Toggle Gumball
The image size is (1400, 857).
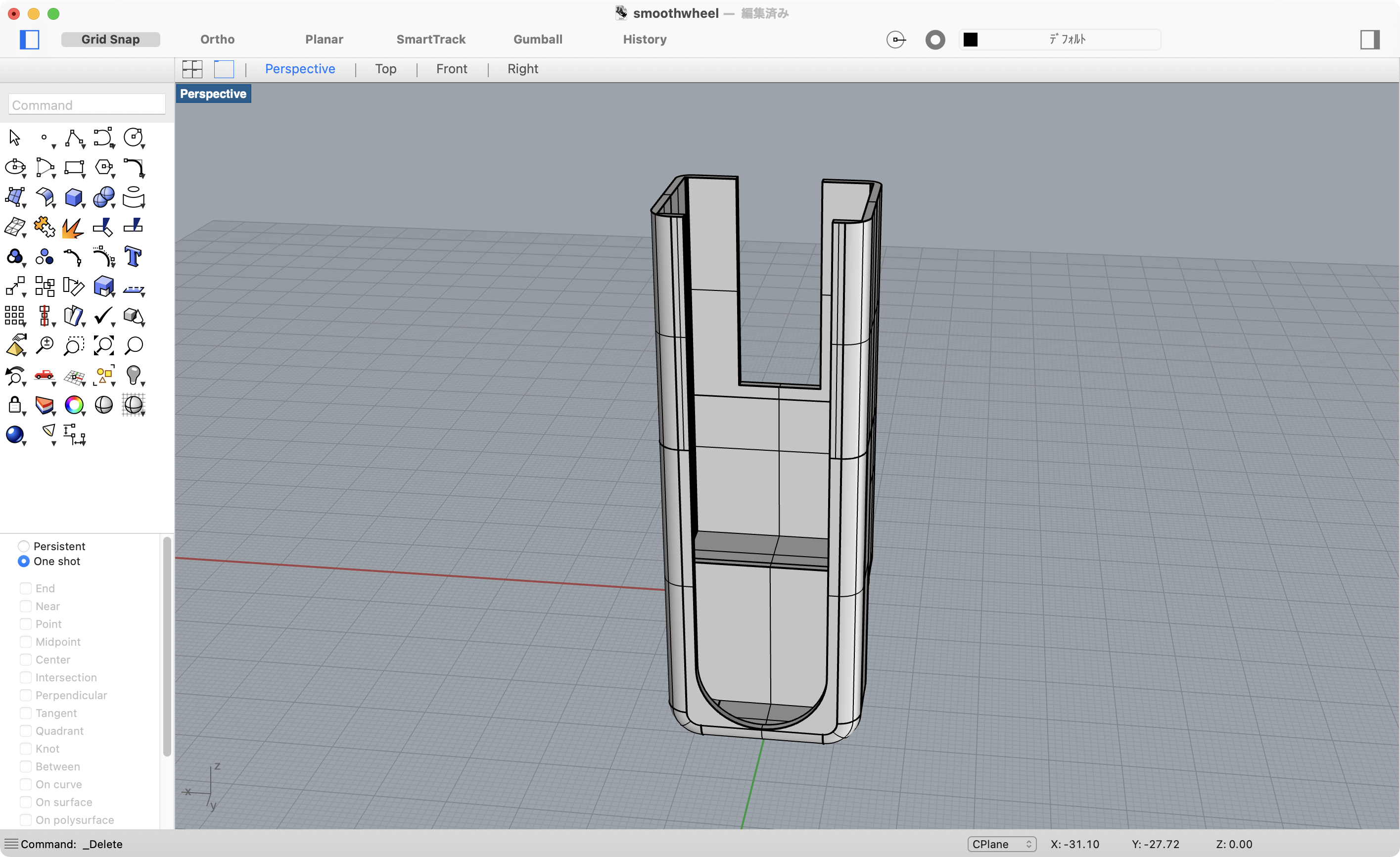point(538,39)
